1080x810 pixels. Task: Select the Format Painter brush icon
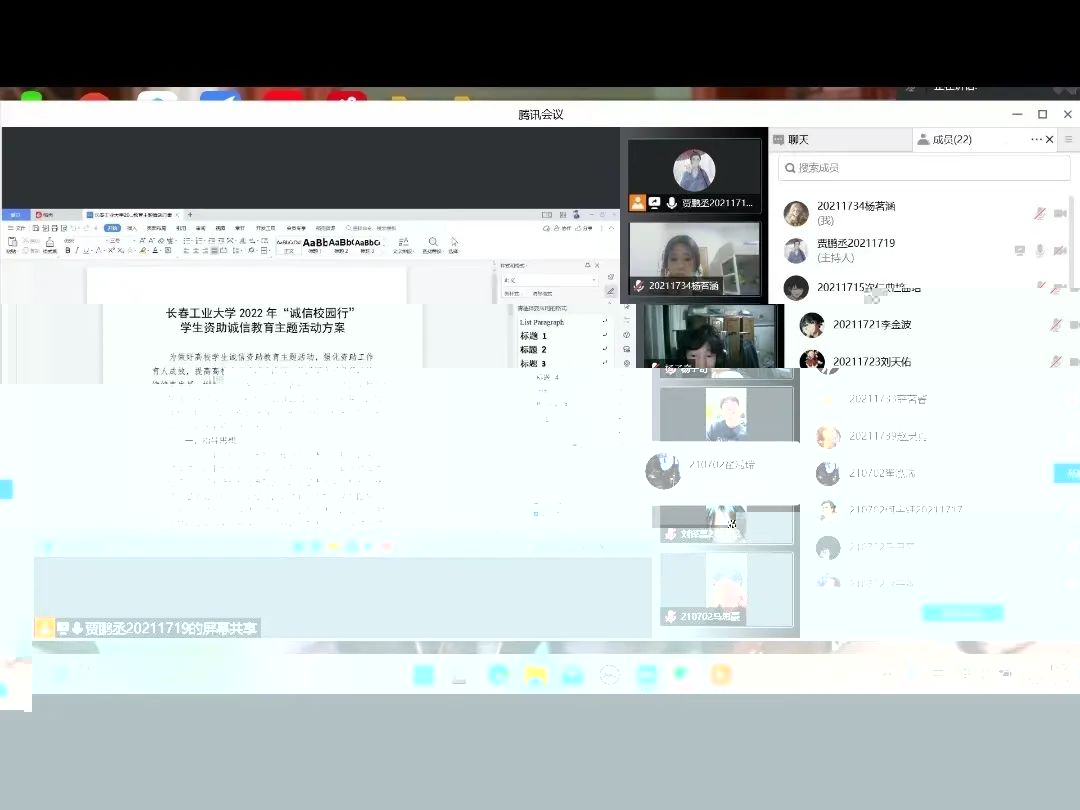click(x=50, y=242)
